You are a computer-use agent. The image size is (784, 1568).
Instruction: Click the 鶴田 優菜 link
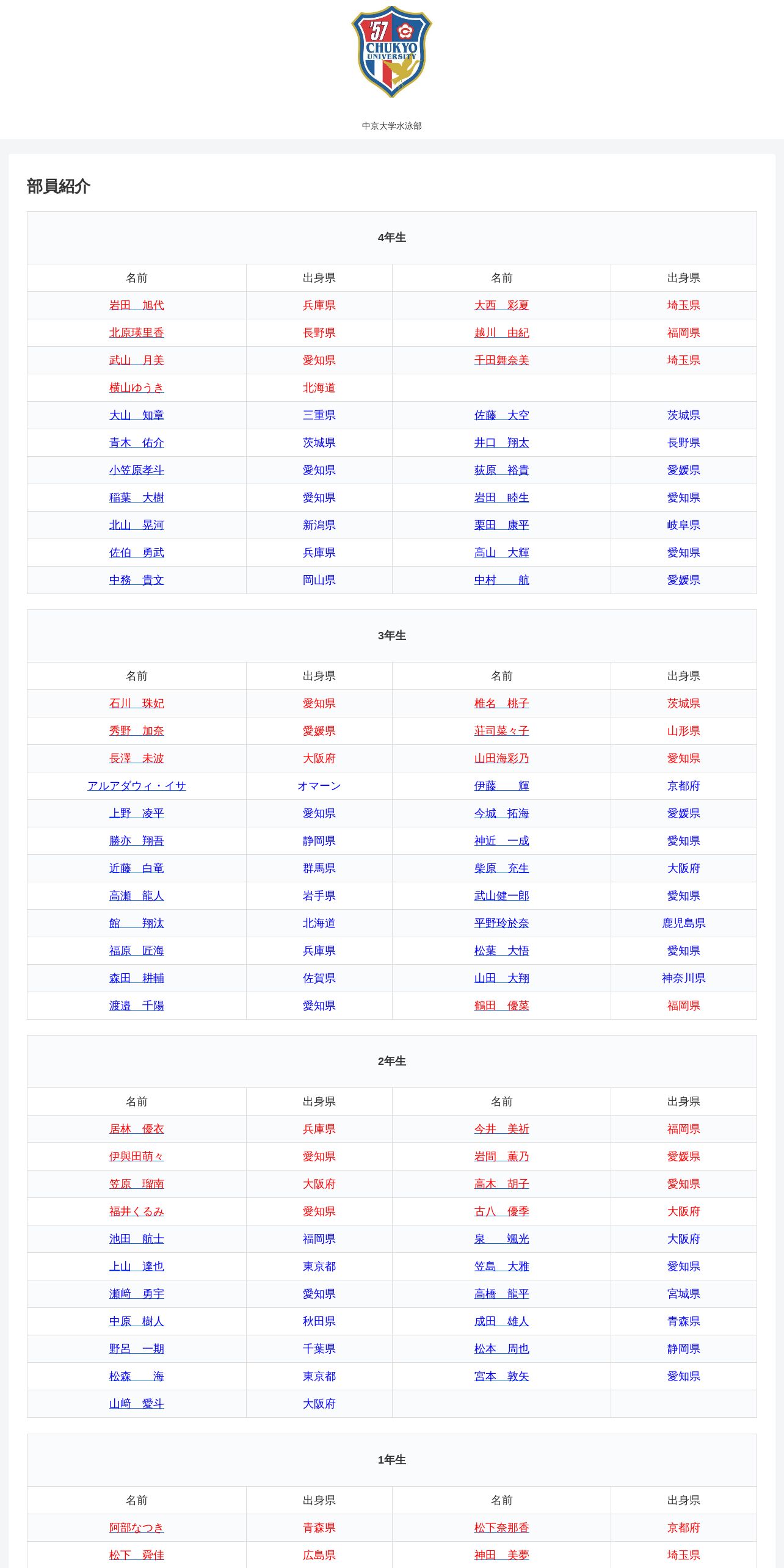pyautogui.click(x=501, y=1006)
